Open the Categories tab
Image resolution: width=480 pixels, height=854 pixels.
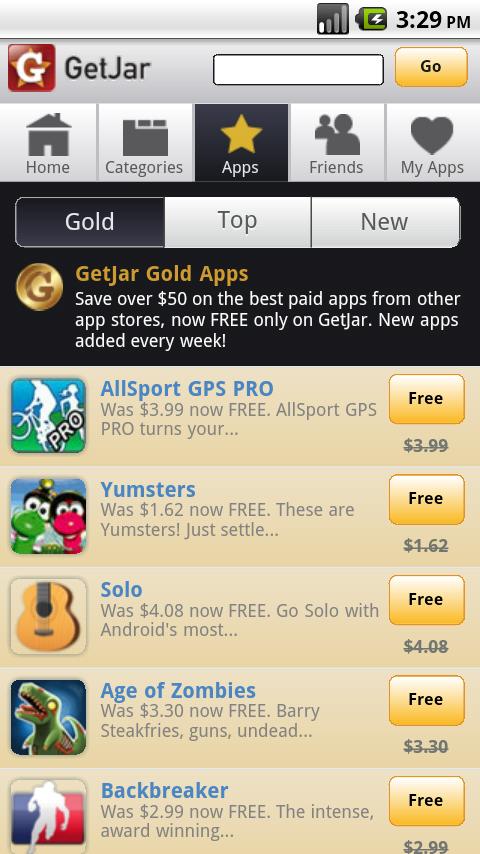(144, 143)
